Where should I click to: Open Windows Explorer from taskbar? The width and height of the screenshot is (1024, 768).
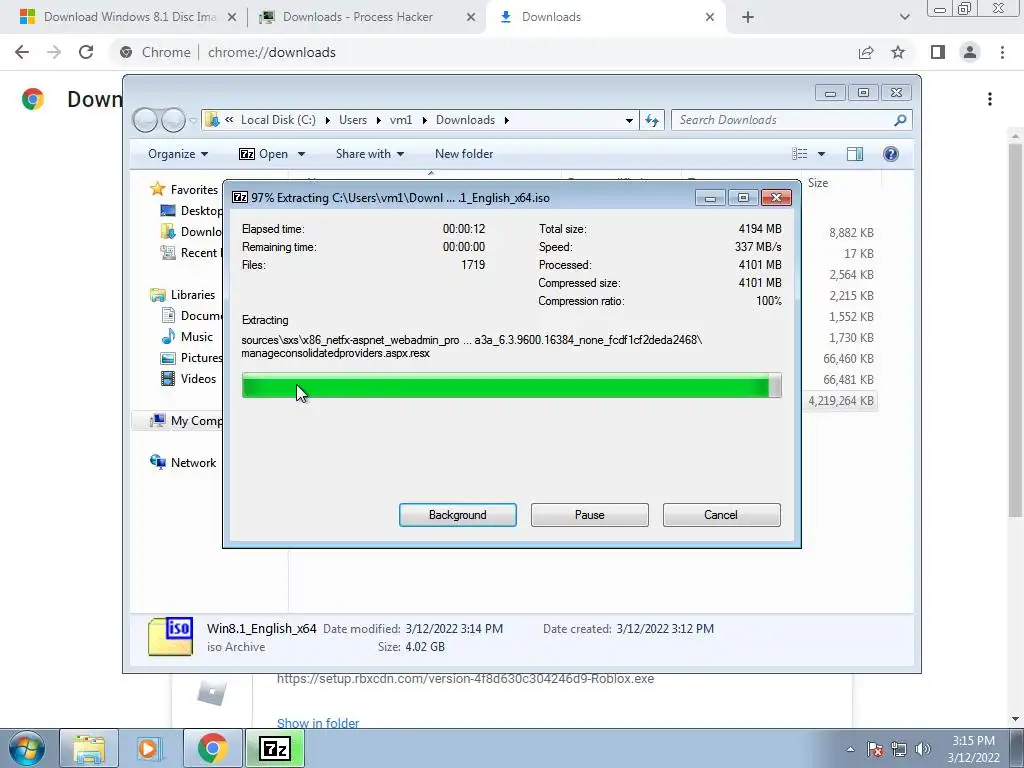pos(89,748)
